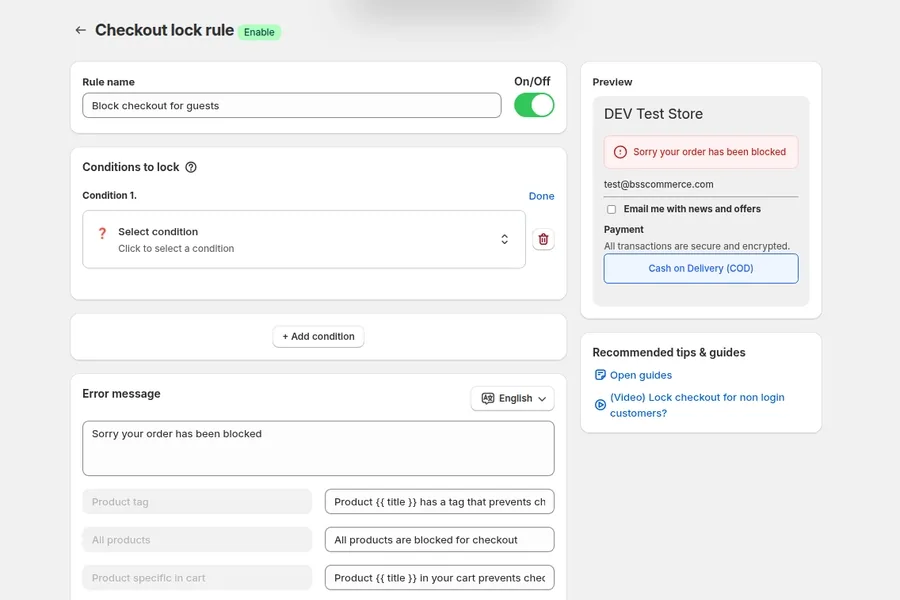900x600 pixels.
Task: Delete Condition 1 with the trash icon
Action: [543, 239]
